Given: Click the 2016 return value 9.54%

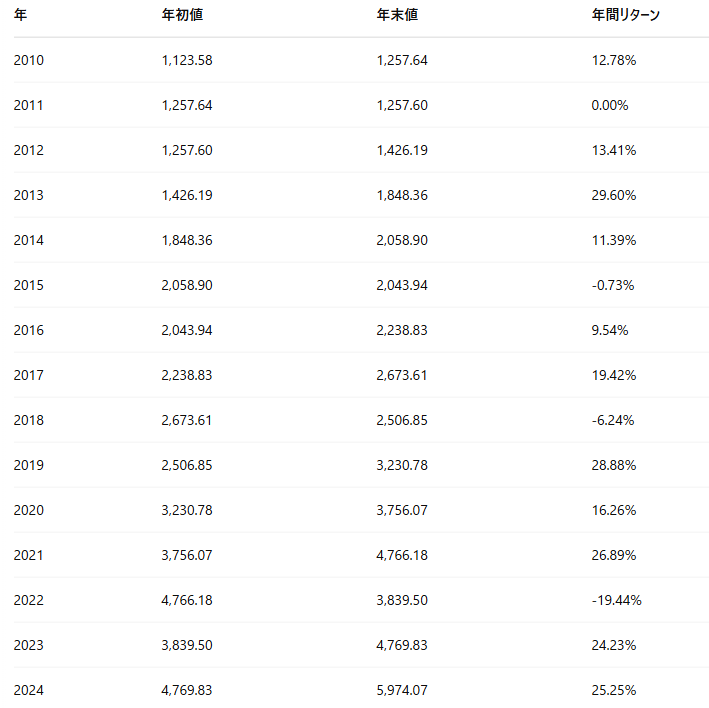Looking at the screenshot, I should [x=610, y=330].
